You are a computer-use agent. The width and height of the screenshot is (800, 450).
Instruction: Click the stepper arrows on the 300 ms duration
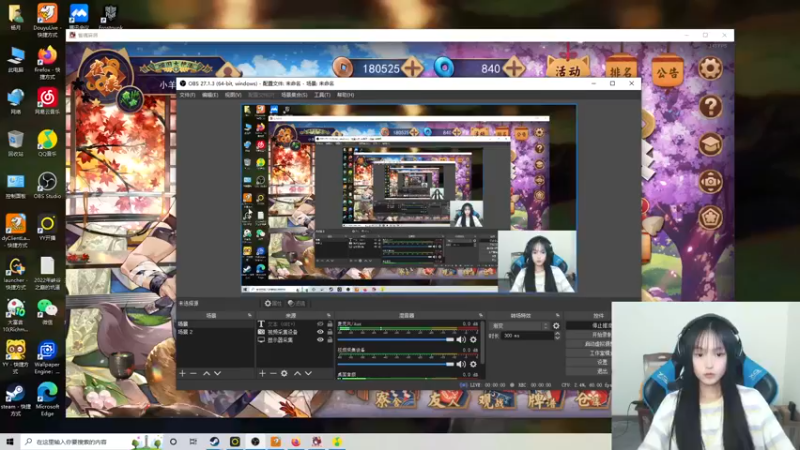(557, 336)
